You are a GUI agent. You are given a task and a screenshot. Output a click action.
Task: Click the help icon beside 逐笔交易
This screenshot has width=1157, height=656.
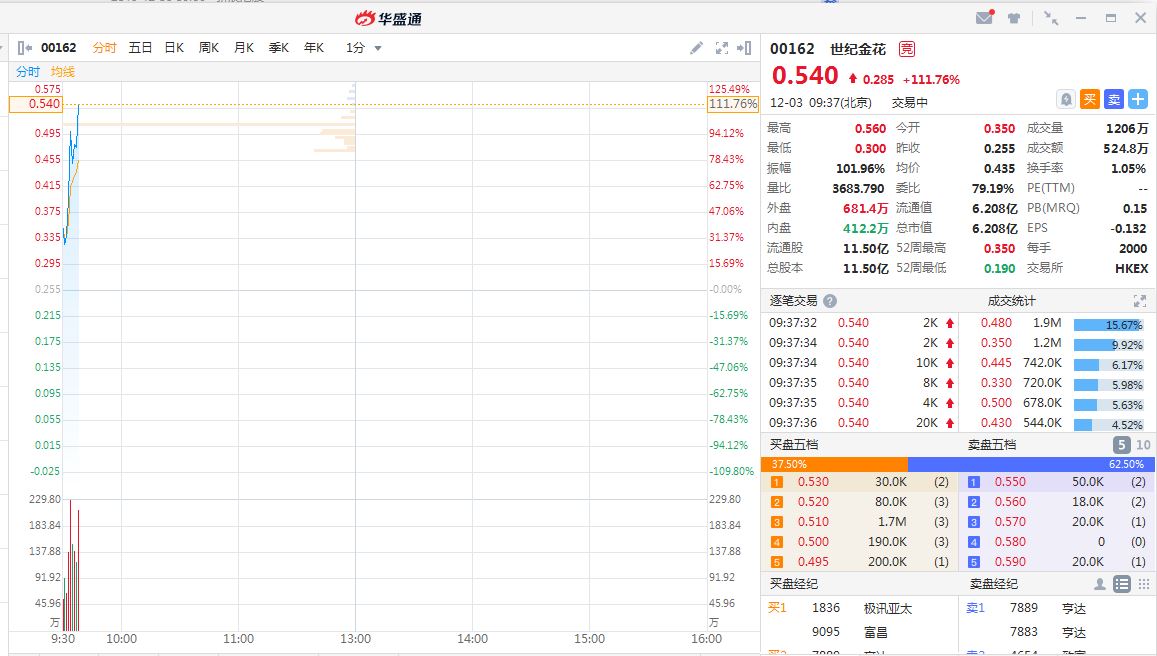click(x=830, y=301)
